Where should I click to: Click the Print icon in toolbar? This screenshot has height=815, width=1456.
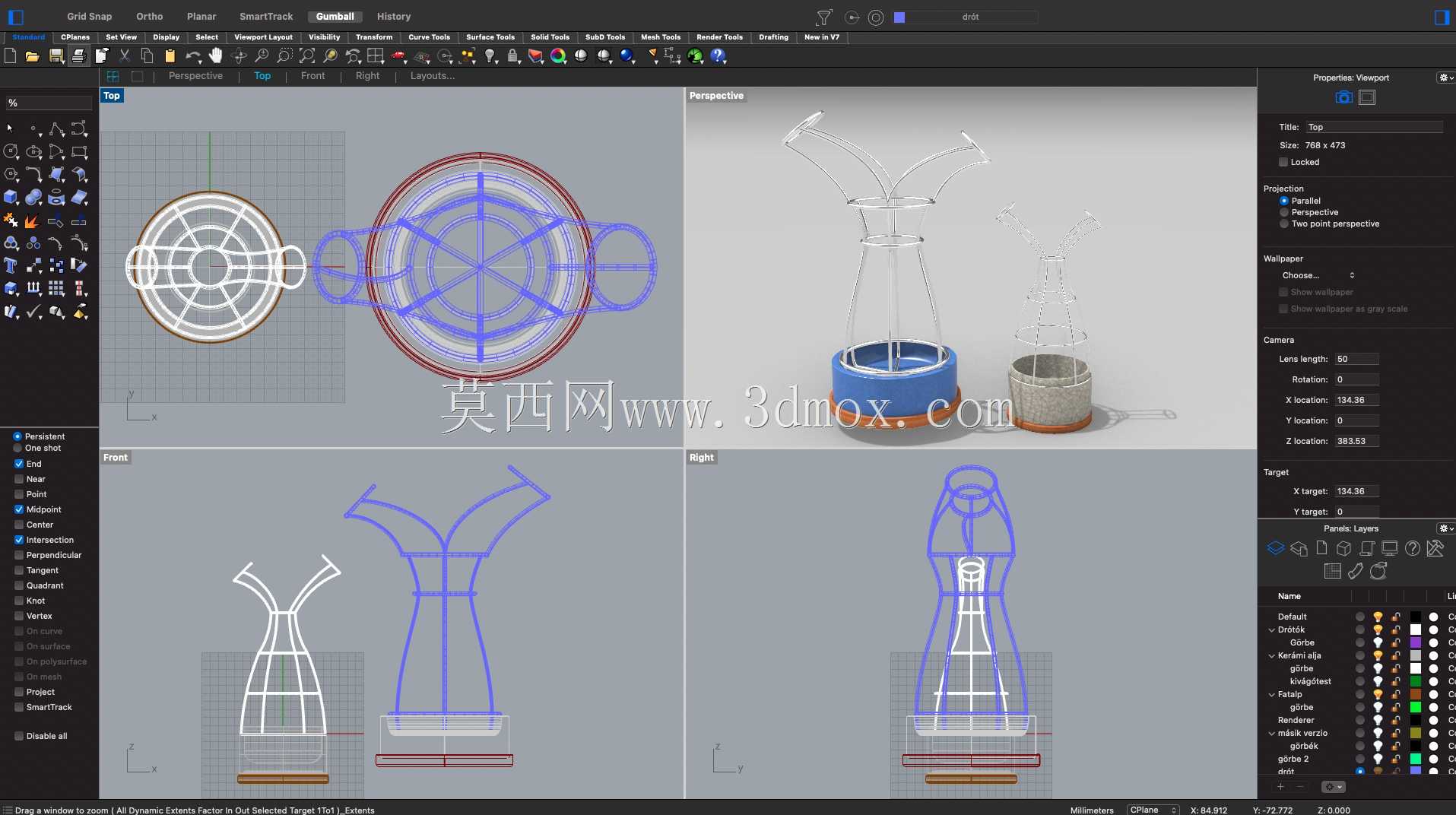[78, 55]
